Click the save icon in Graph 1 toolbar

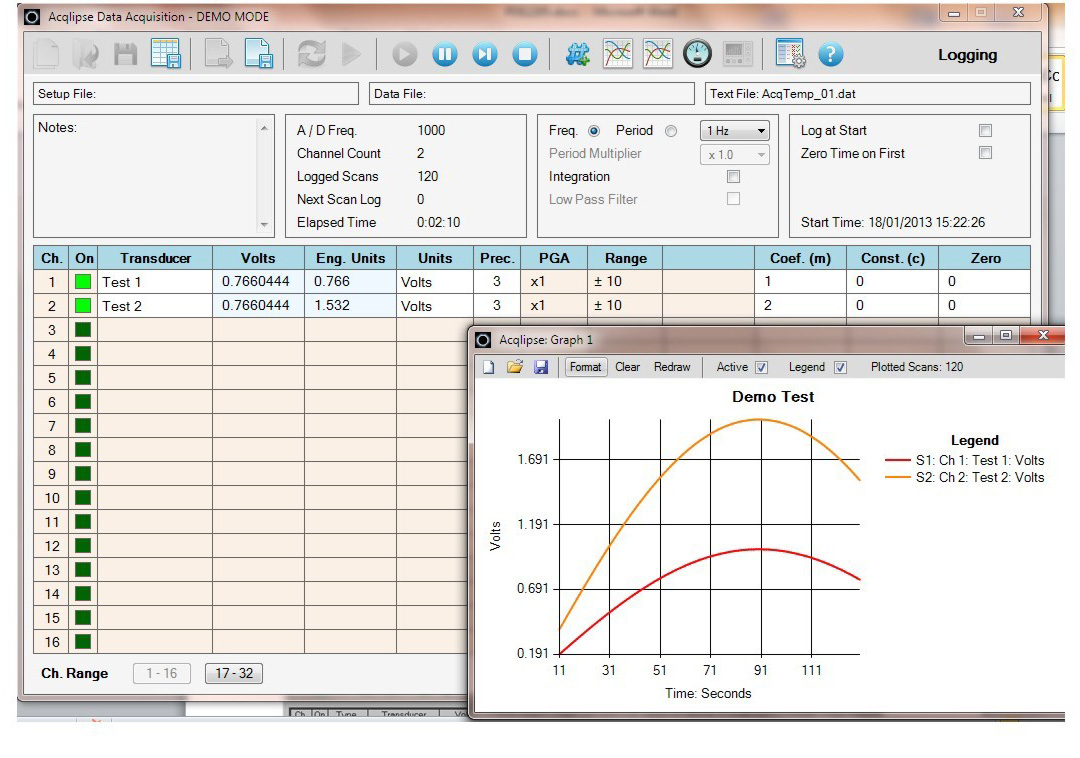541,367
